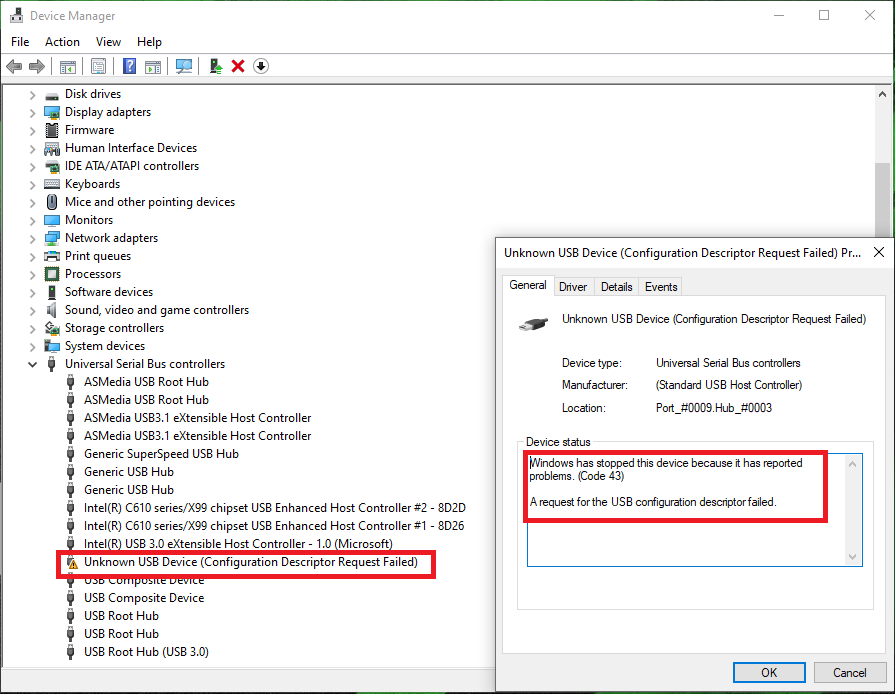Click the red X Uninstall device icon
The image size is (895, 694).
[238, 66]
